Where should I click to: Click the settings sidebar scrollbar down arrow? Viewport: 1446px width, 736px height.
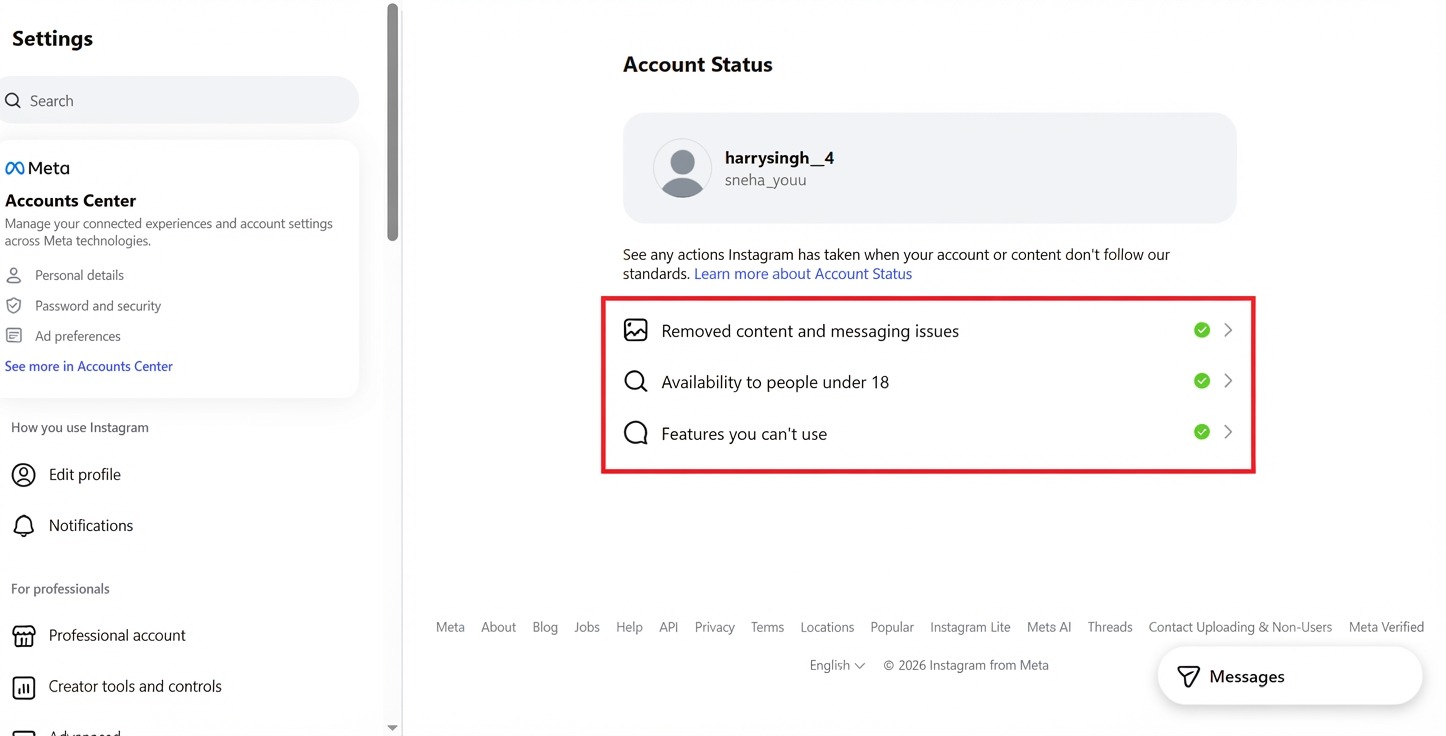coord(392,728)
